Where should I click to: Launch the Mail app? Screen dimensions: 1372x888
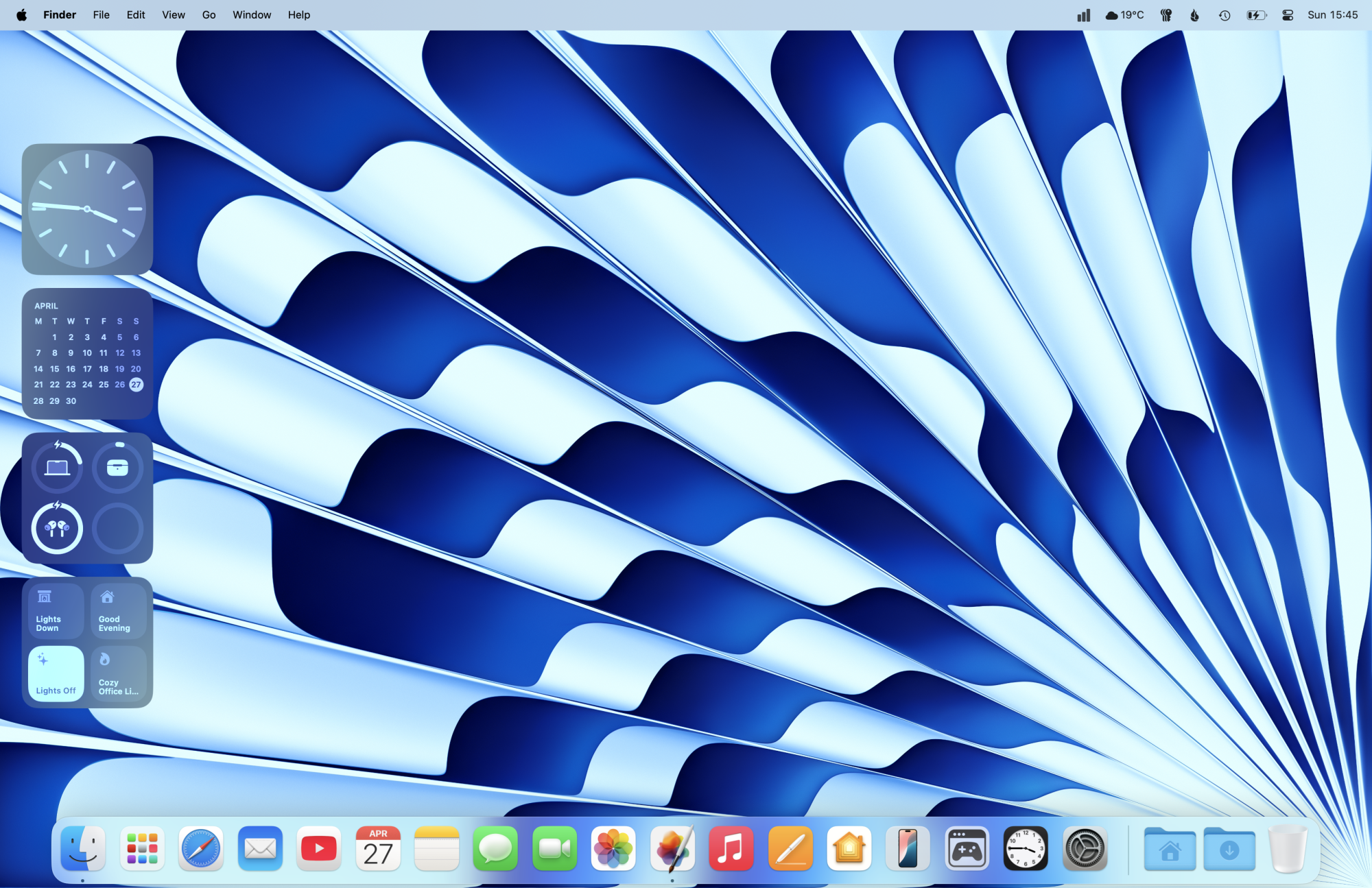(x=260, y=849)
